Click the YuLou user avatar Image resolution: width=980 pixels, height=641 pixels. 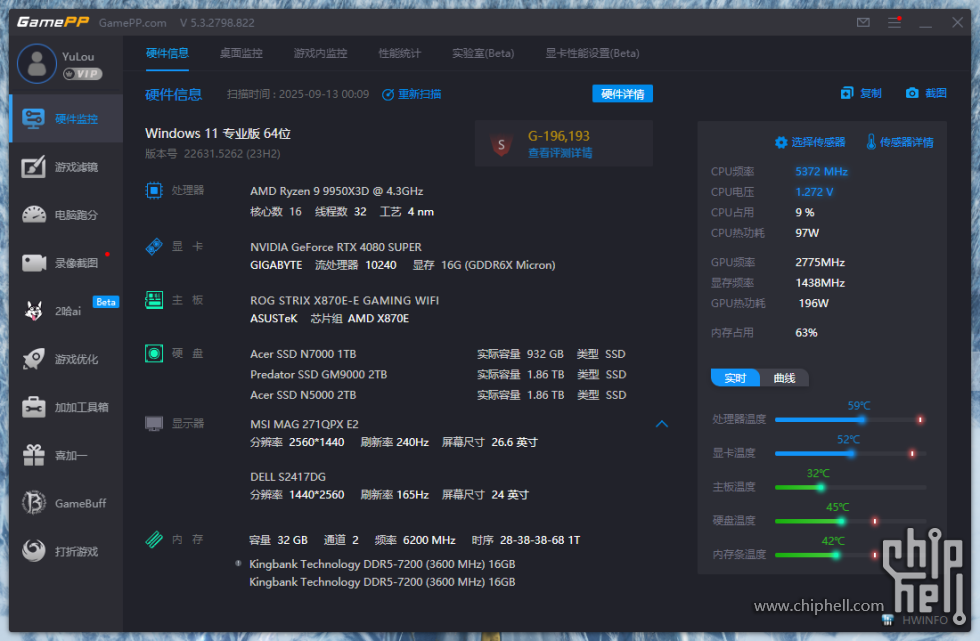[37, 64]
